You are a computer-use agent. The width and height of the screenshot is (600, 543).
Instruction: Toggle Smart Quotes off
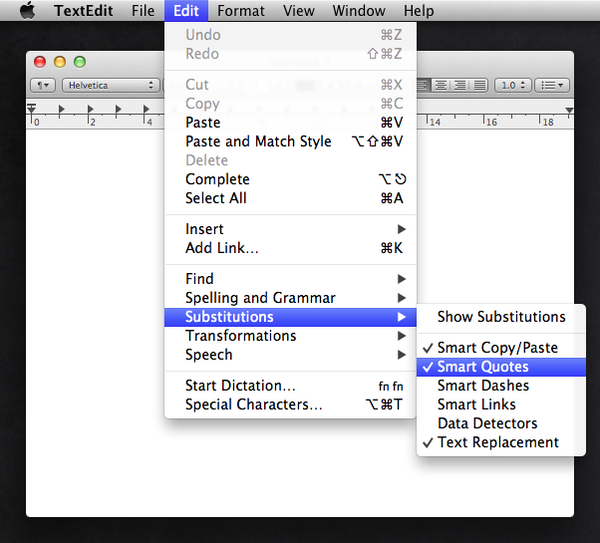click(x=501, y=367)
